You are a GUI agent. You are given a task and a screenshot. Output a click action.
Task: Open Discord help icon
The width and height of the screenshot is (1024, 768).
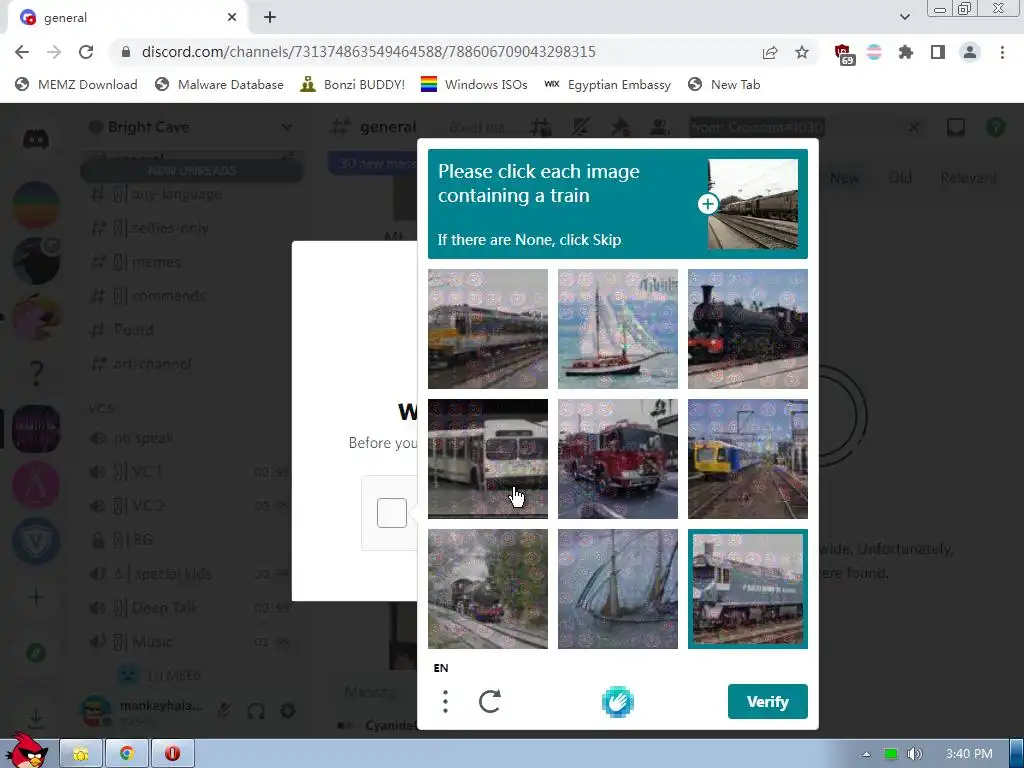tap(995, 127)
